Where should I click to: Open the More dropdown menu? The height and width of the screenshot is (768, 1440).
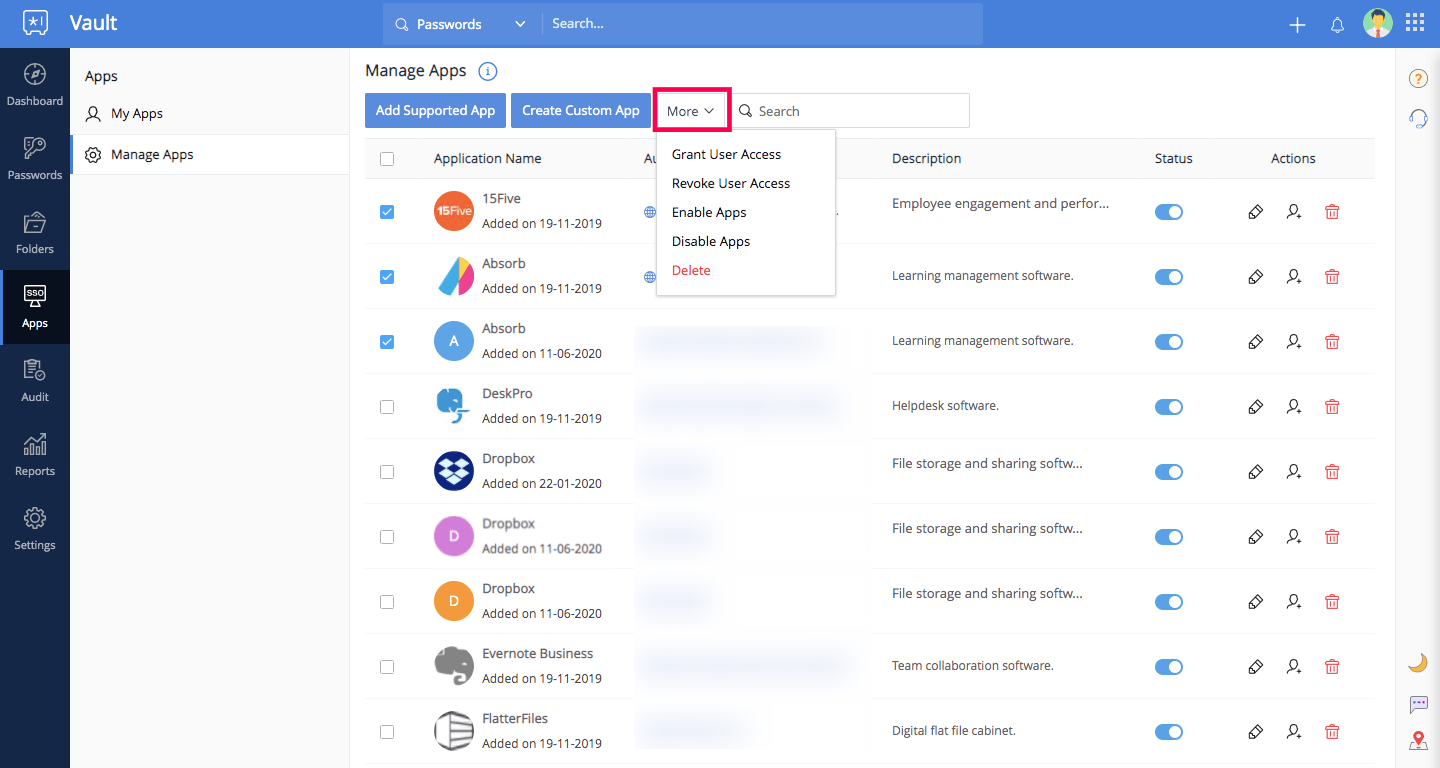[691, 110]
